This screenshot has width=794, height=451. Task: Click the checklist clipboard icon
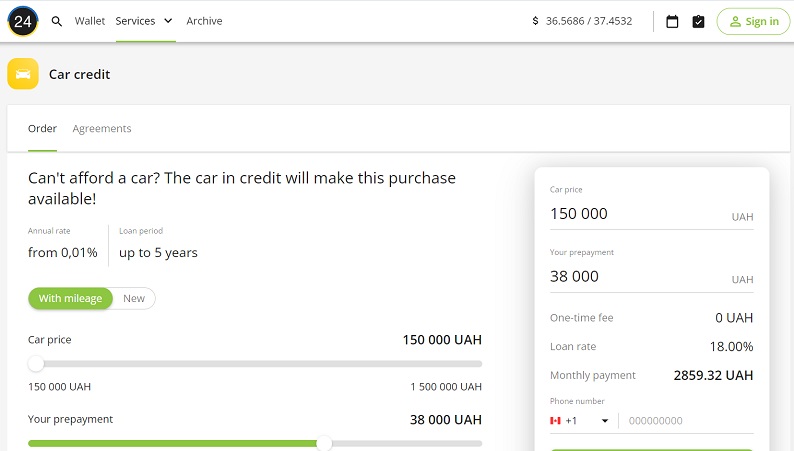pyautogui.click(x=699, y=21)
